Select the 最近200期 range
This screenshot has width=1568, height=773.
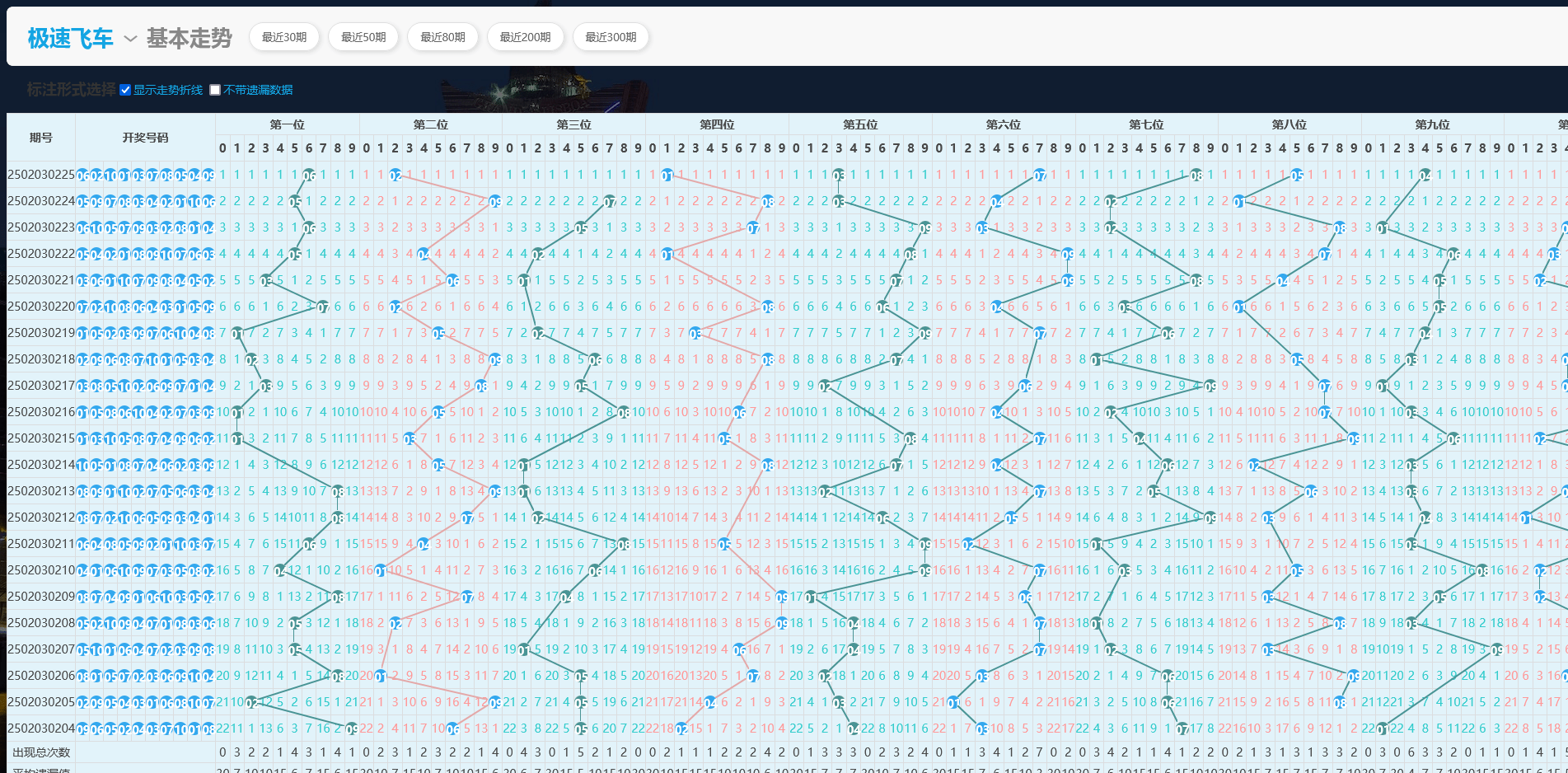tap(525, 37)
